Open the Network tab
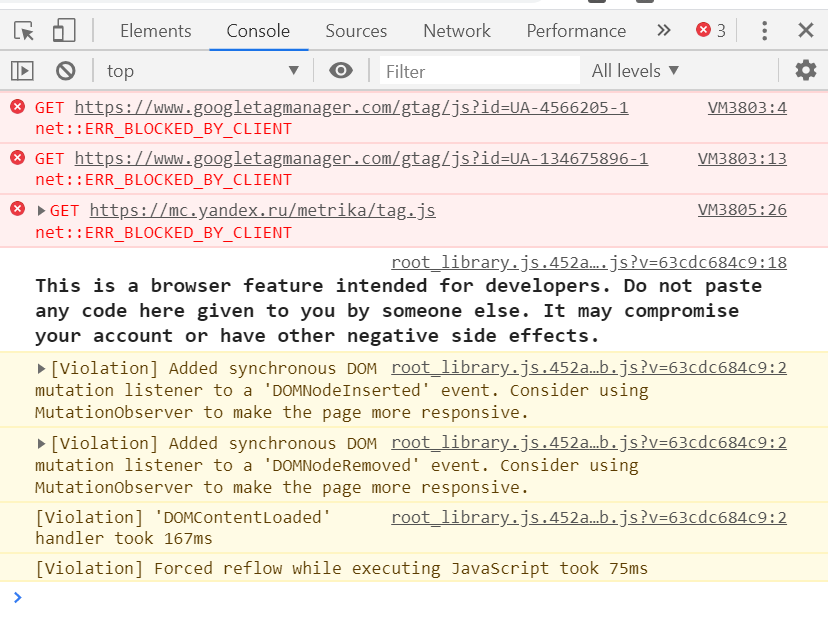This screenshot has height=635, width=828. 456,31
